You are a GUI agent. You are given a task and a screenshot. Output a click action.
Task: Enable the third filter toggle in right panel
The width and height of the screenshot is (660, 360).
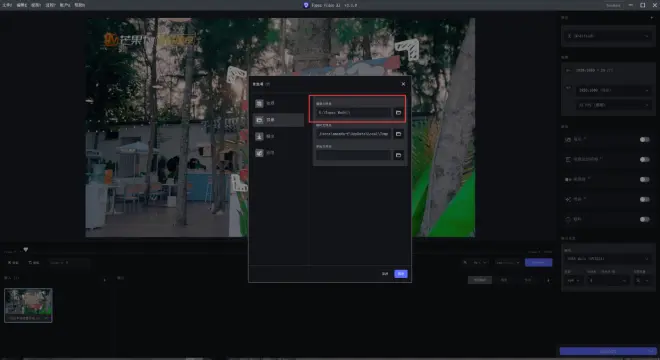pyautogui.click(x=644, y=179)
